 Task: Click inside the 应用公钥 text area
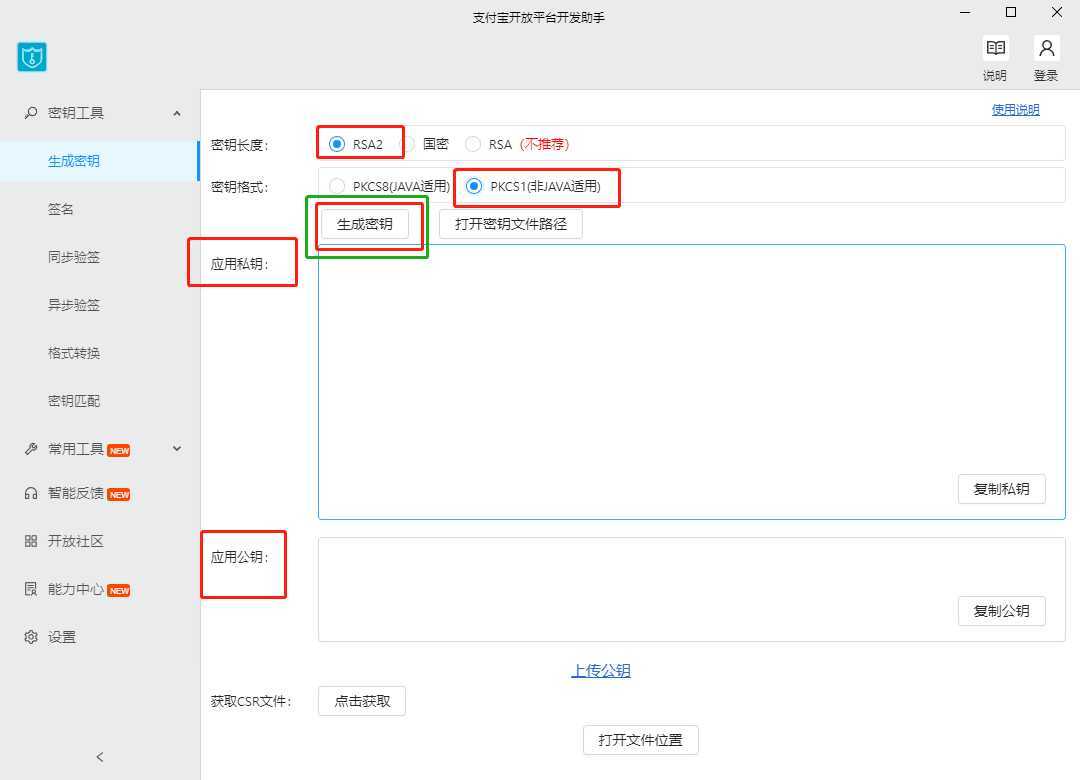(692, 590)
